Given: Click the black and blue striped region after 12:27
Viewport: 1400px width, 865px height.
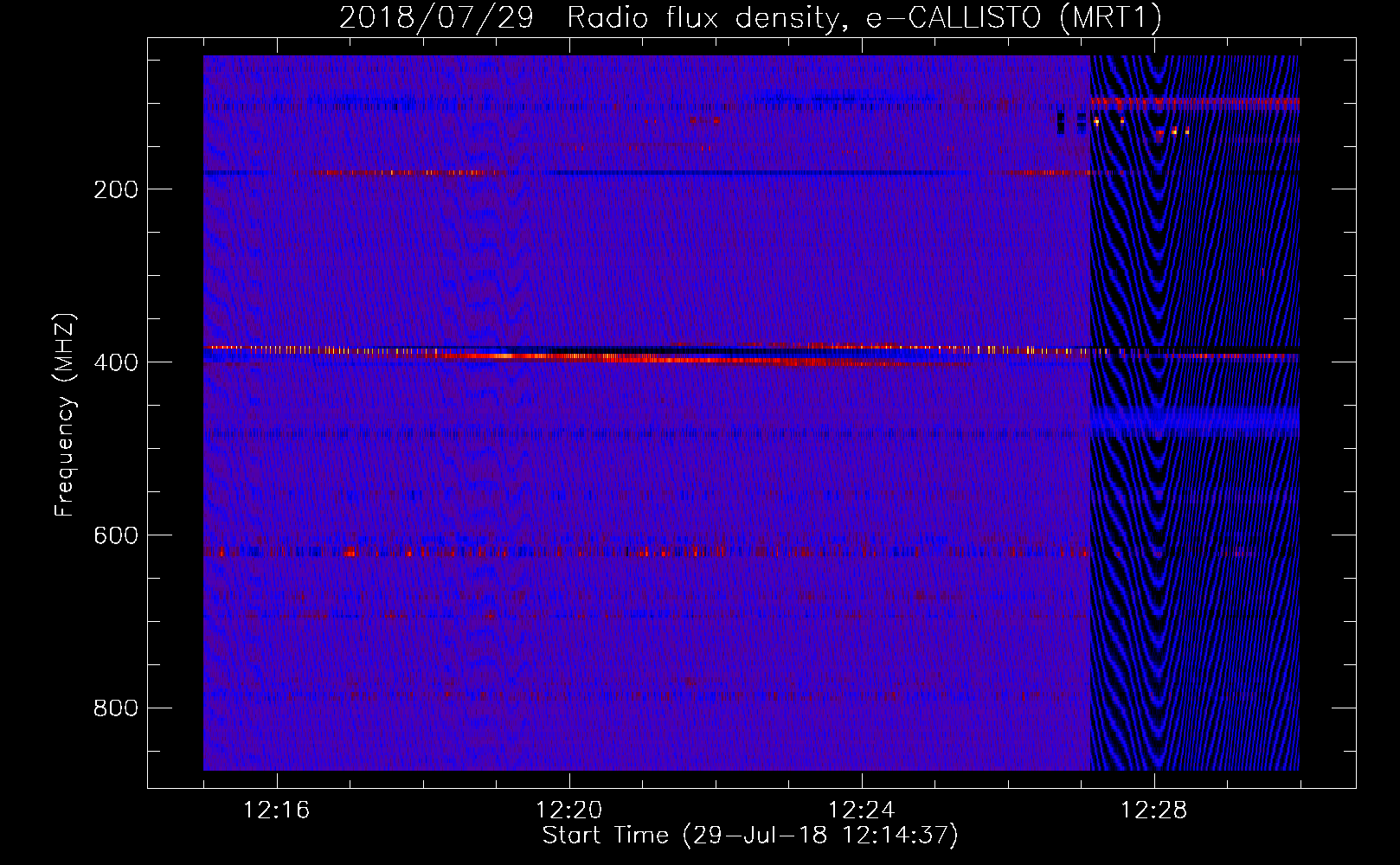Looking at the screenshot, I should tap(1195, 413).
